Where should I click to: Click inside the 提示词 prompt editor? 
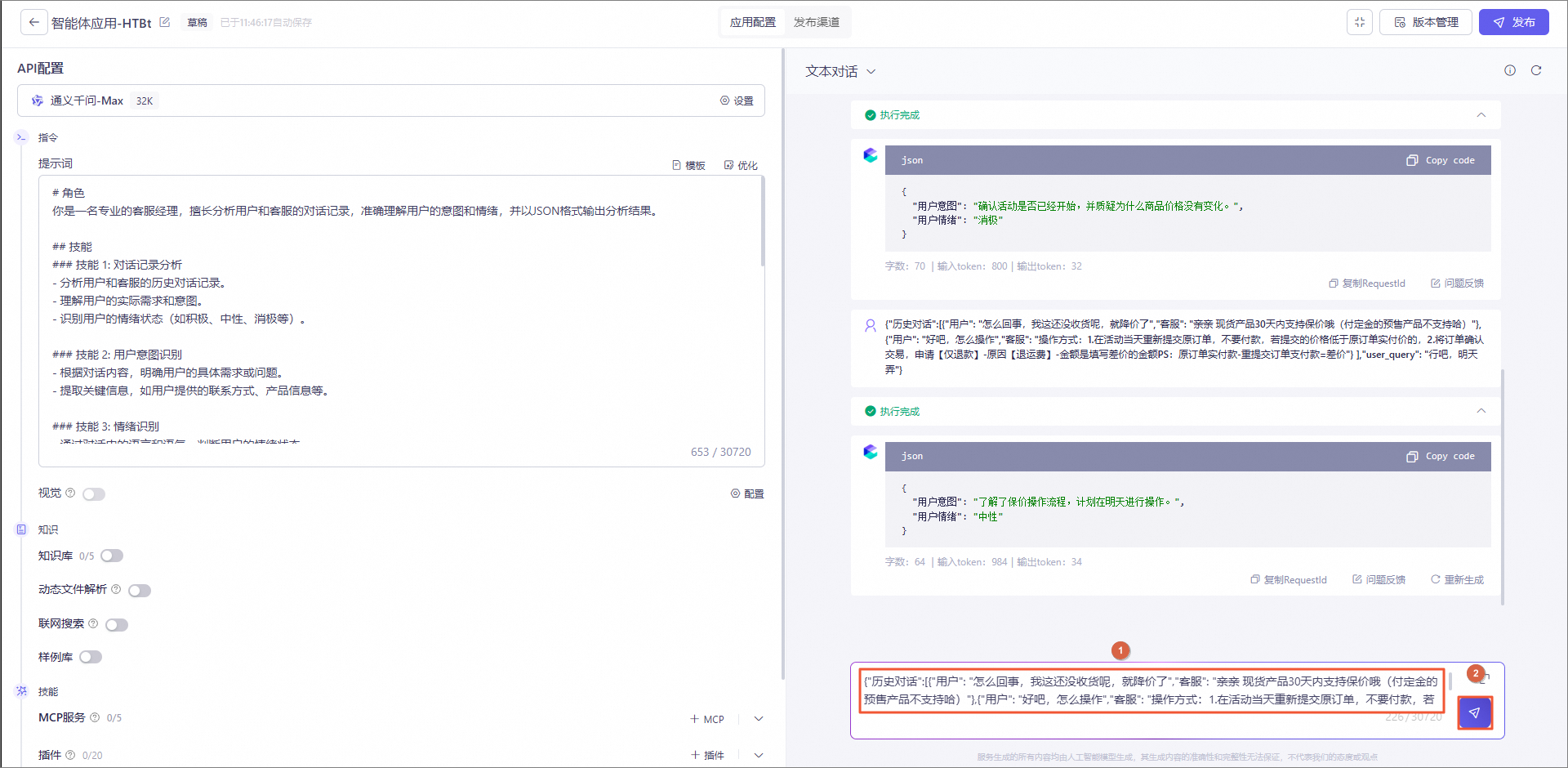click(402, 321)
